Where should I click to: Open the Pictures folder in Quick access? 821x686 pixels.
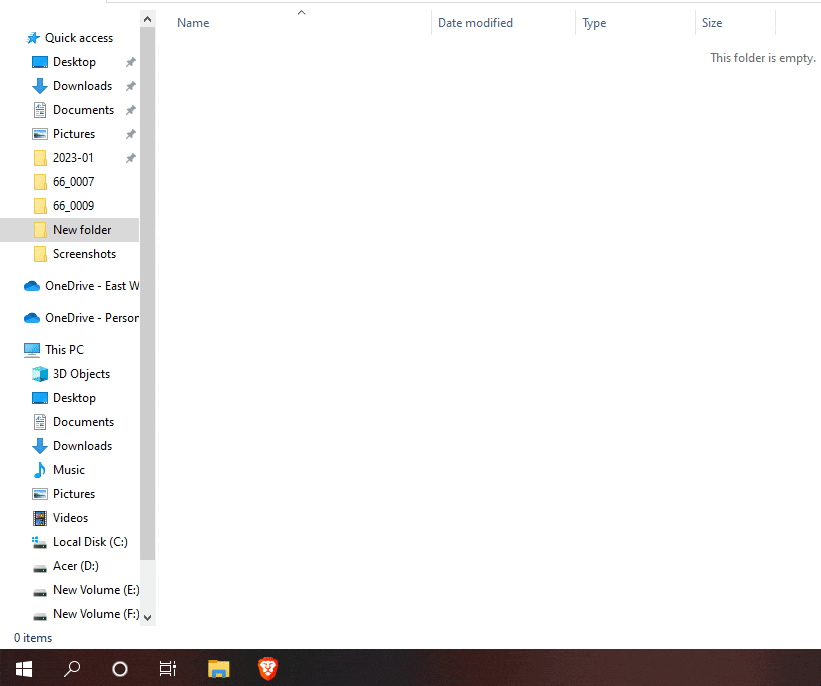[x=75, y=133]
